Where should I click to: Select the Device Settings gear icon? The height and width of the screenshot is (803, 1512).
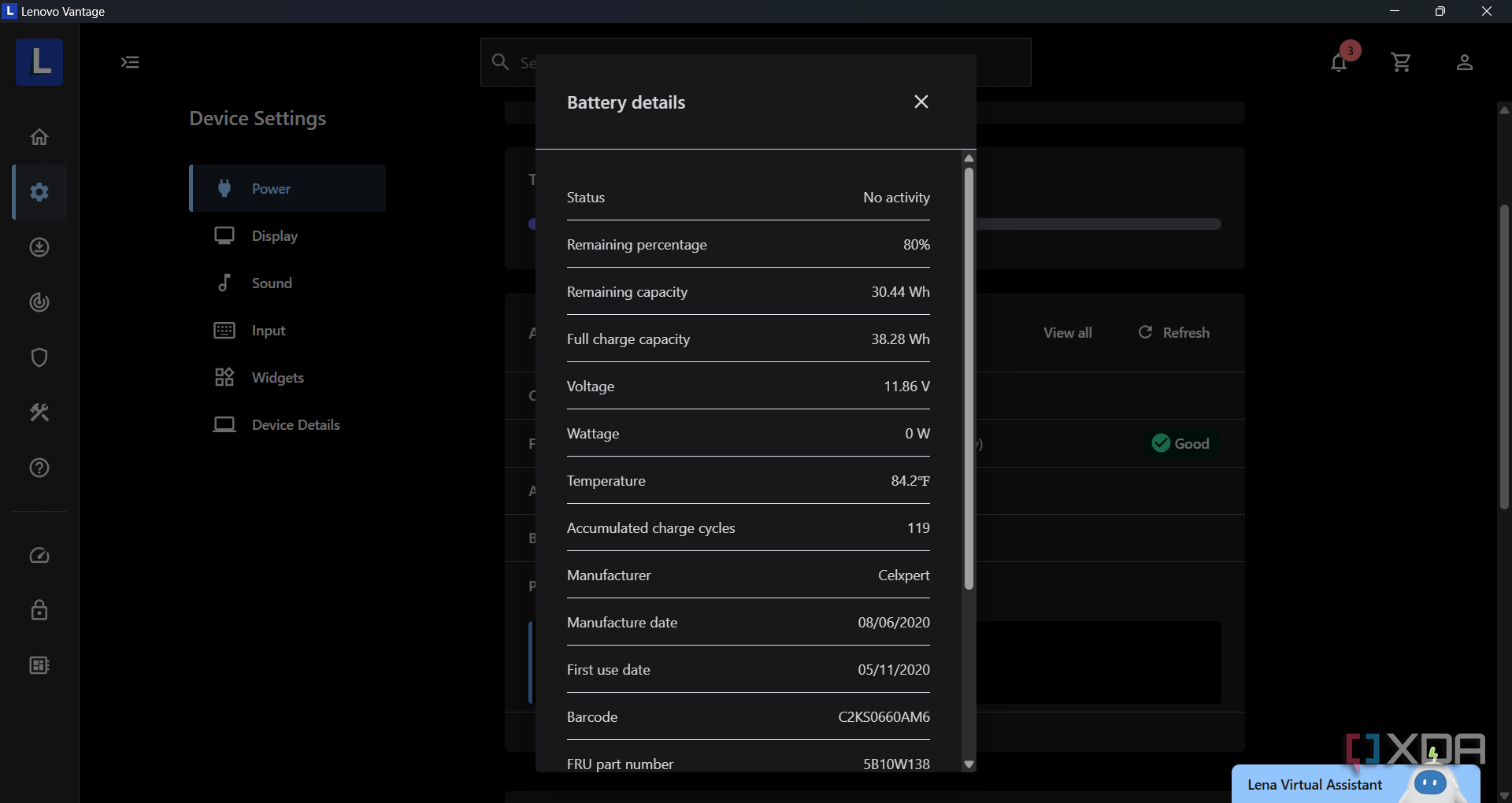[x=39, y=192]
